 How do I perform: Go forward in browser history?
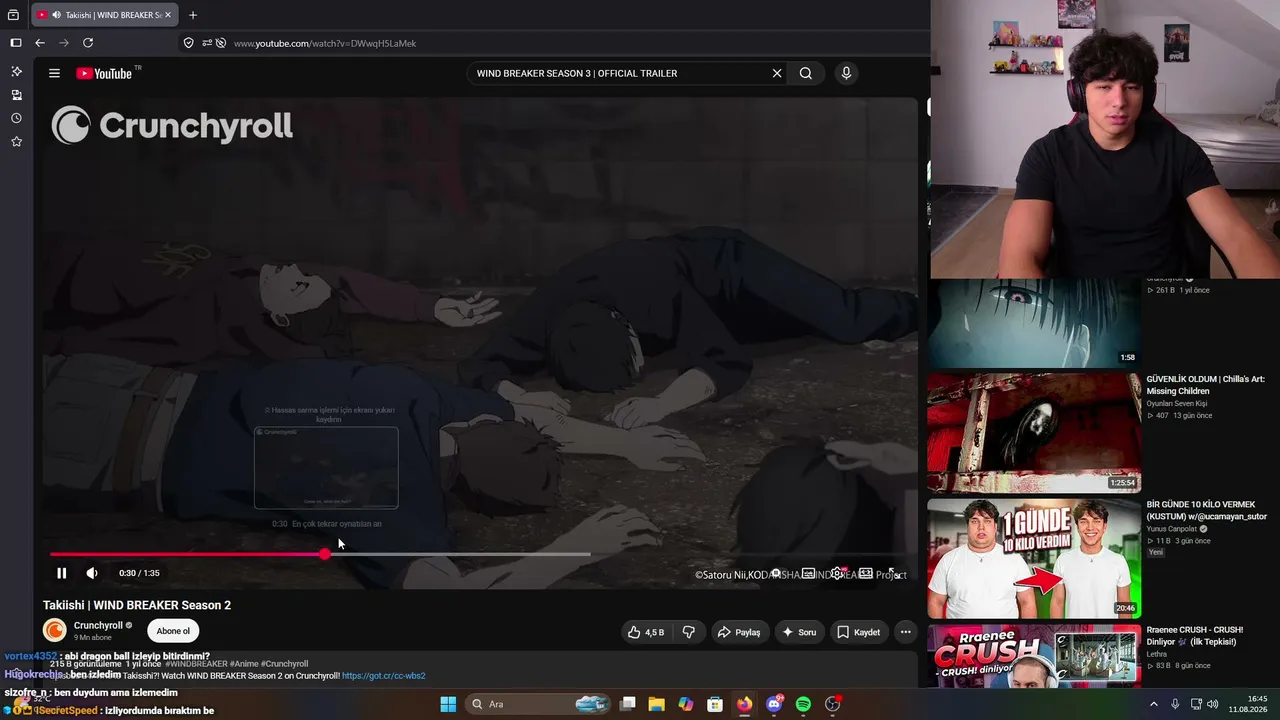[x=64, y=43]
